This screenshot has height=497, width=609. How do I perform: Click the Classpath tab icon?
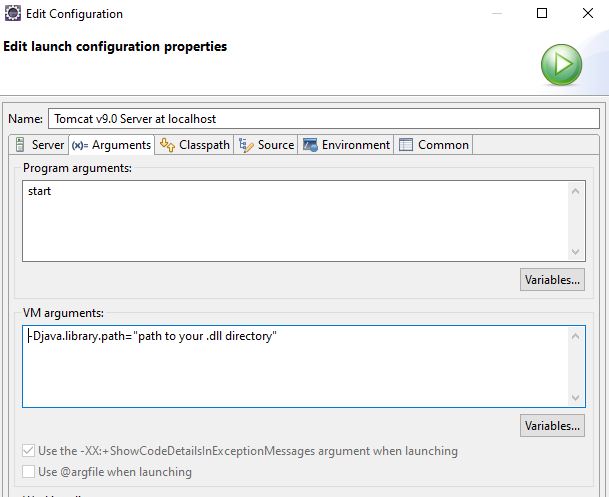pyautogui.click(x=167, y=145)
